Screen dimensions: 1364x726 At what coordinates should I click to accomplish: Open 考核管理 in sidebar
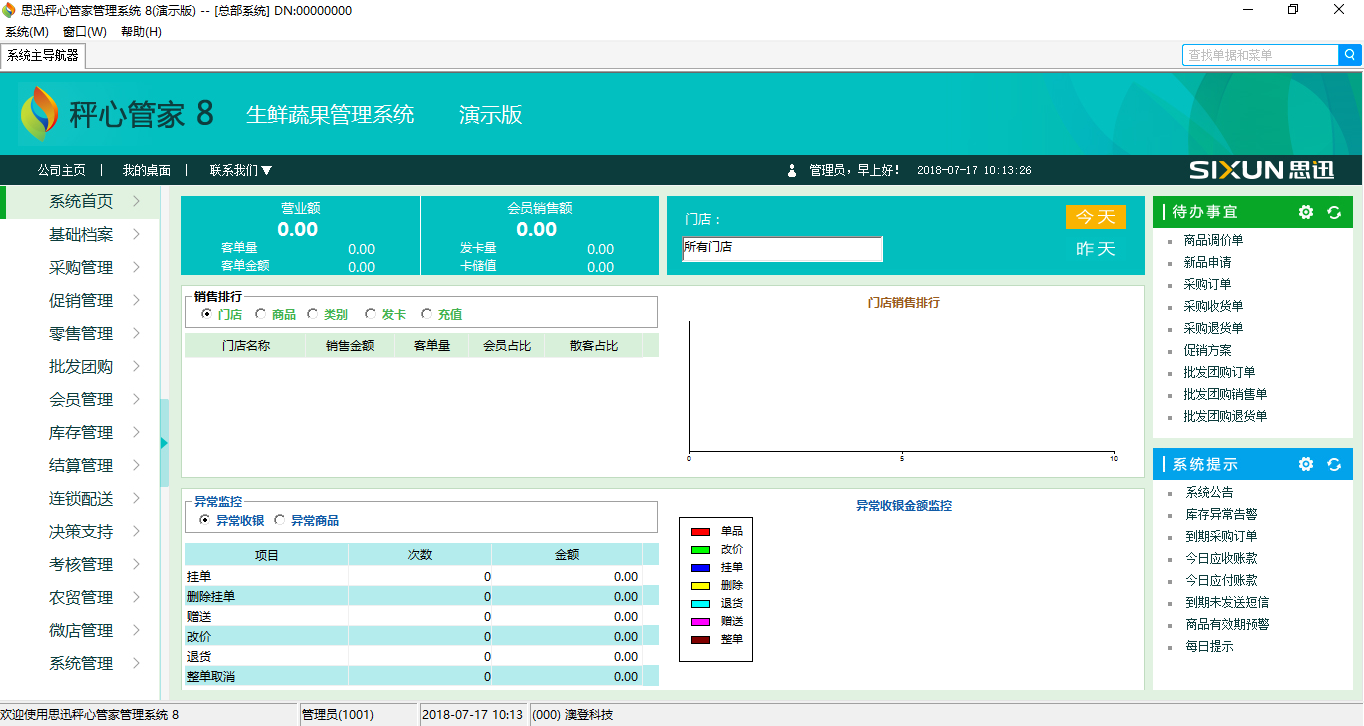point(80,565)
